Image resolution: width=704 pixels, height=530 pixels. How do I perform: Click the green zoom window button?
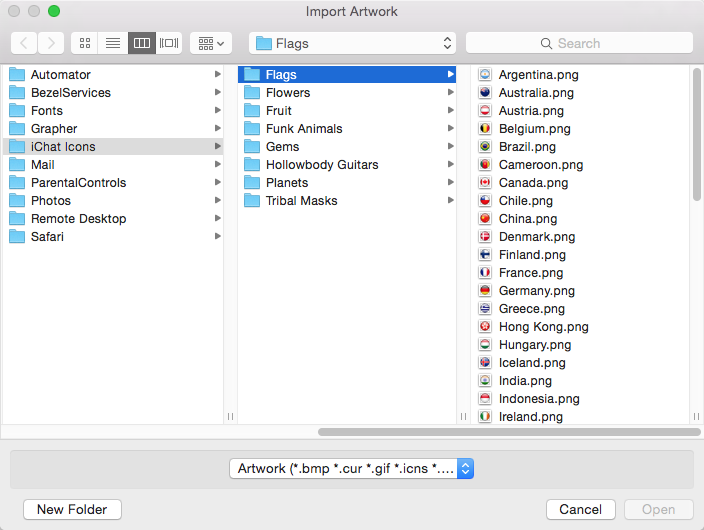click(54, 11)
